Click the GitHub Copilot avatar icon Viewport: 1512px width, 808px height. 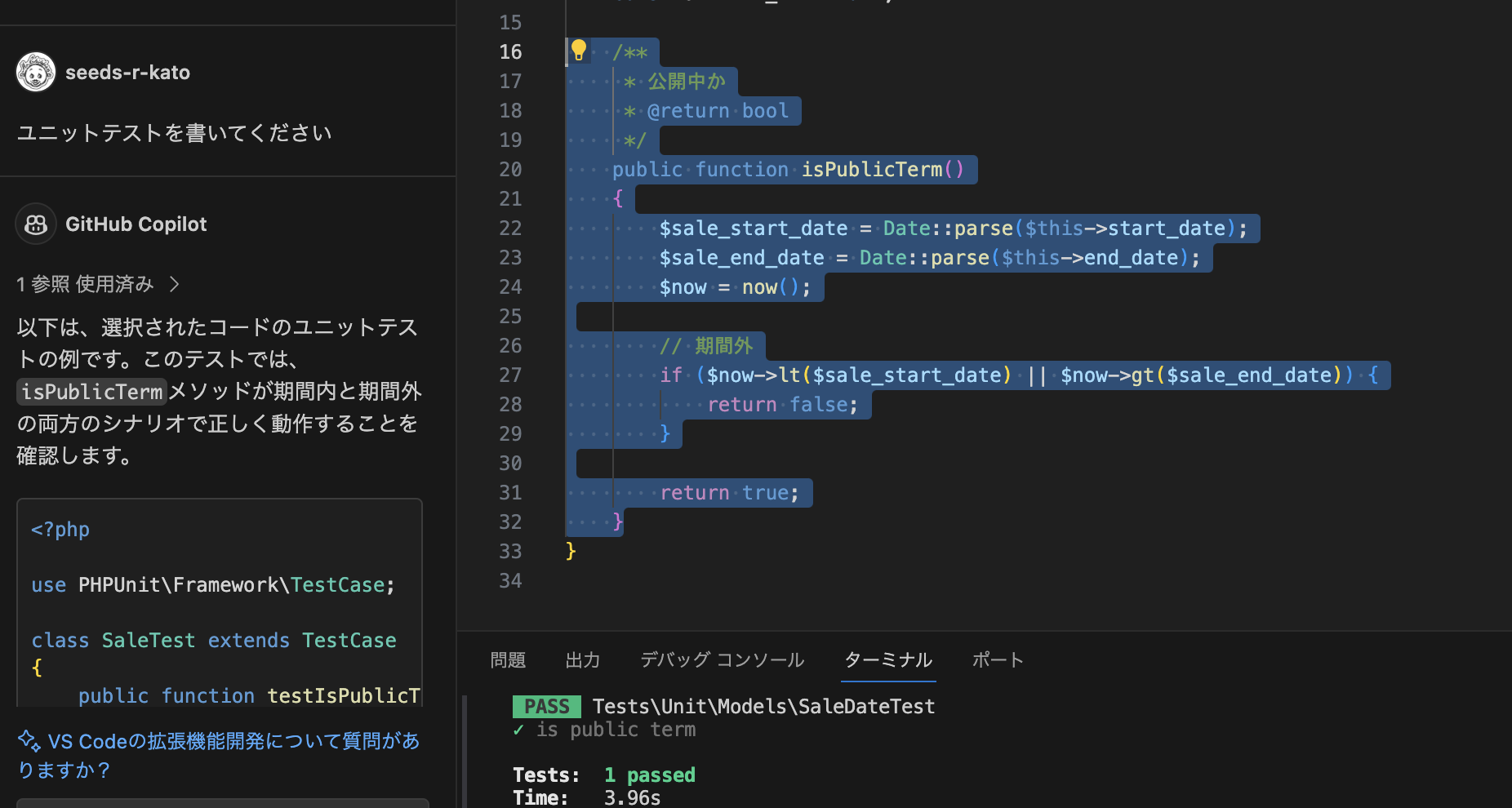[x=36, y=224]
